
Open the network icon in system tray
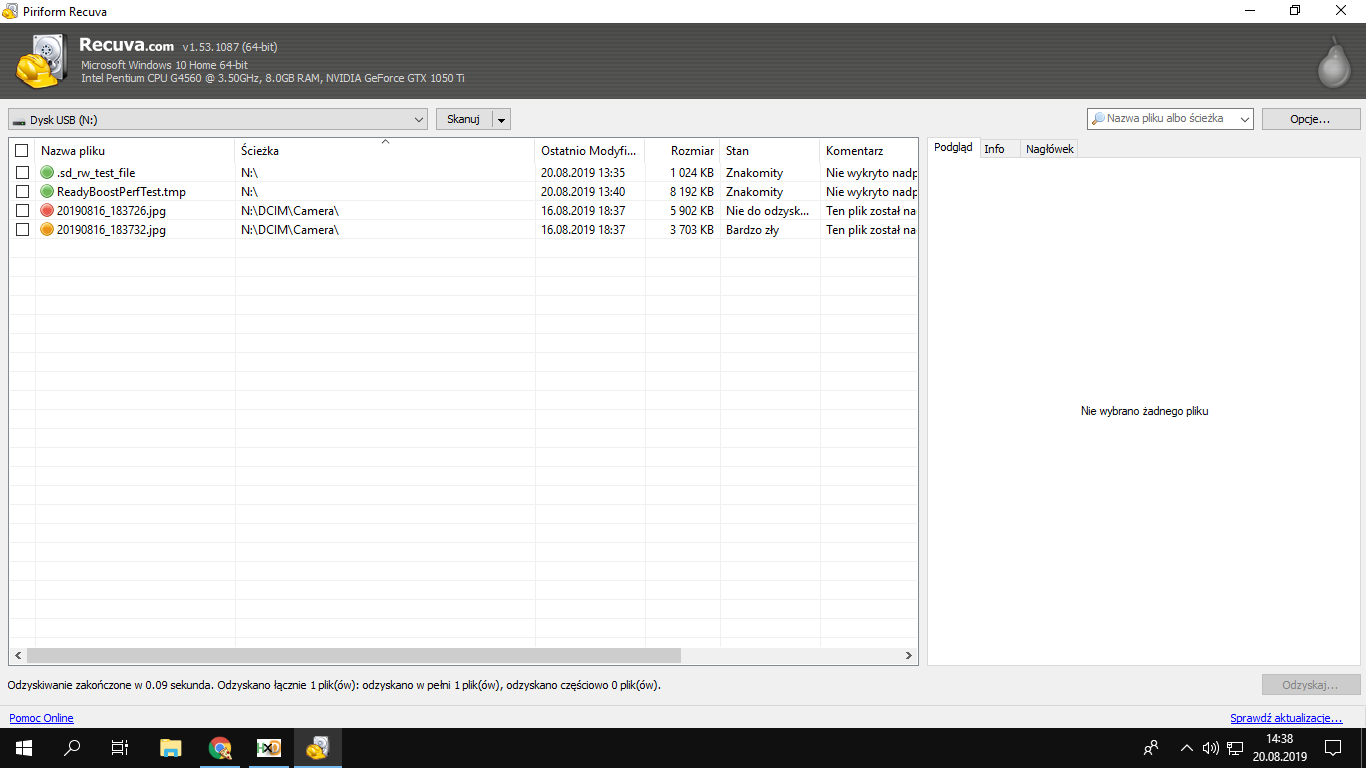[1235, 748]
